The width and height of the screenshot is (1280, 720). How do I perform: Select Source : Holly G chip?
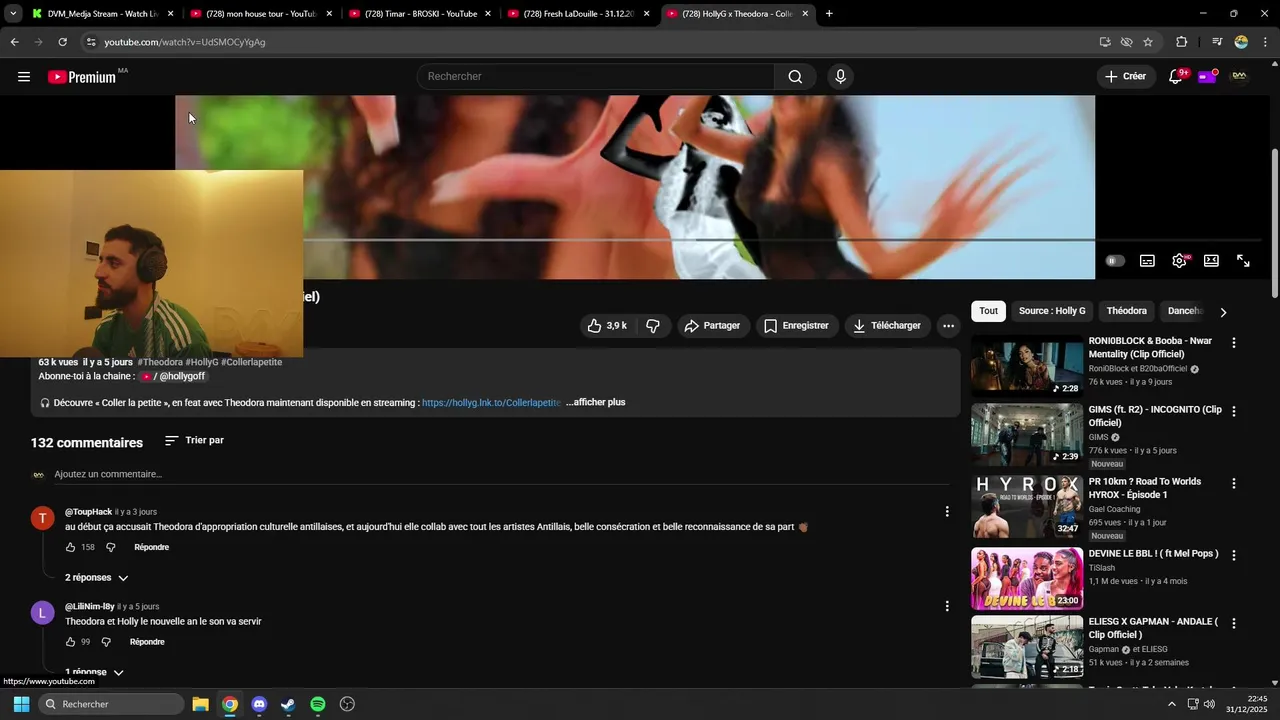pos(1052,311)
